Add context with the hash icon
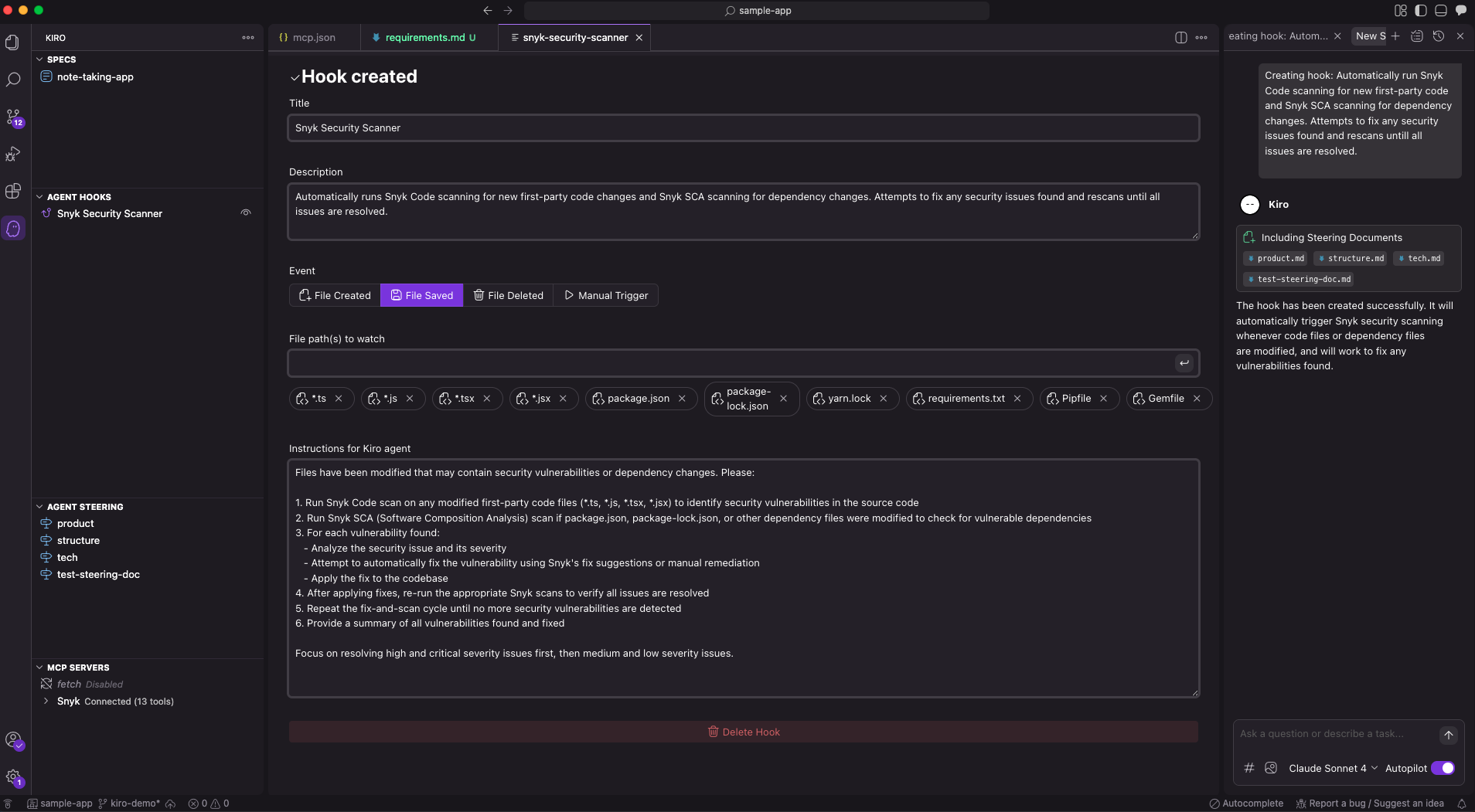1475x812 pixels. 1248,768
